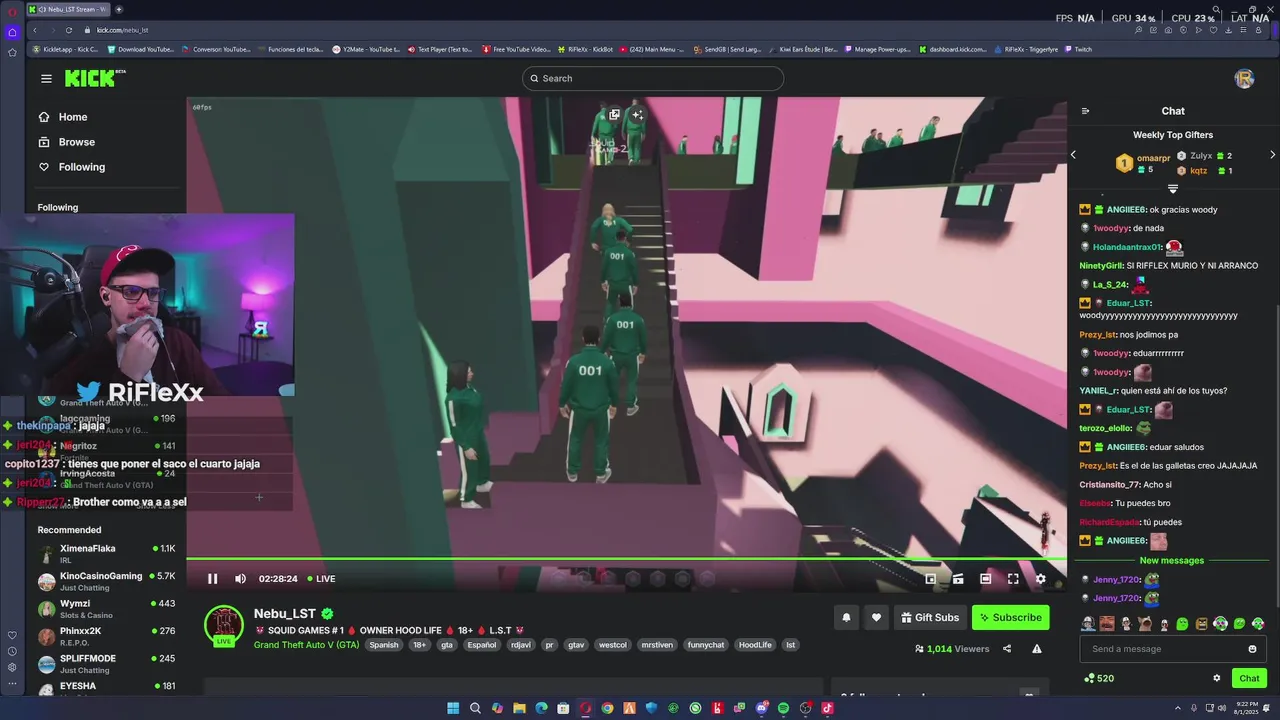Screen dimensions: 1280x720
Task: Open dashboard.kick.com bookmark
Action: (x=953, y=49)
